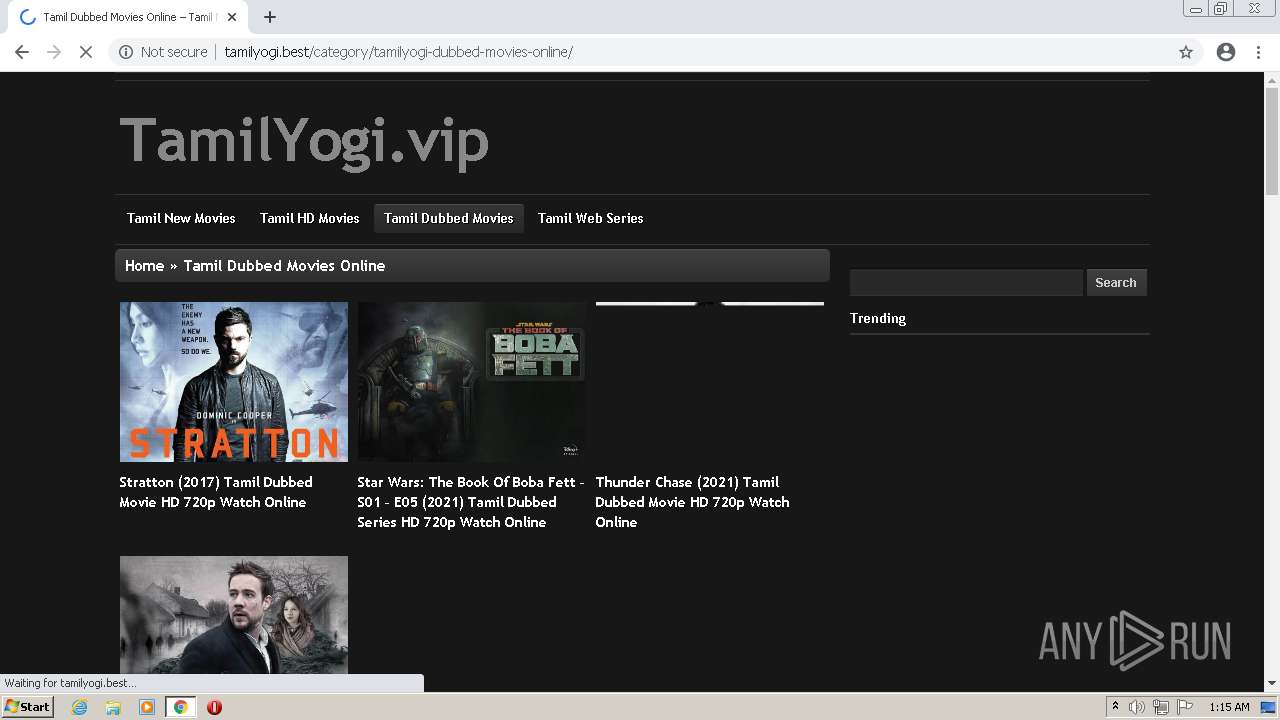Viewport: 1280px width, 720px height.
Task: Open Tamil New Movies menu
Action: point(181,218)
